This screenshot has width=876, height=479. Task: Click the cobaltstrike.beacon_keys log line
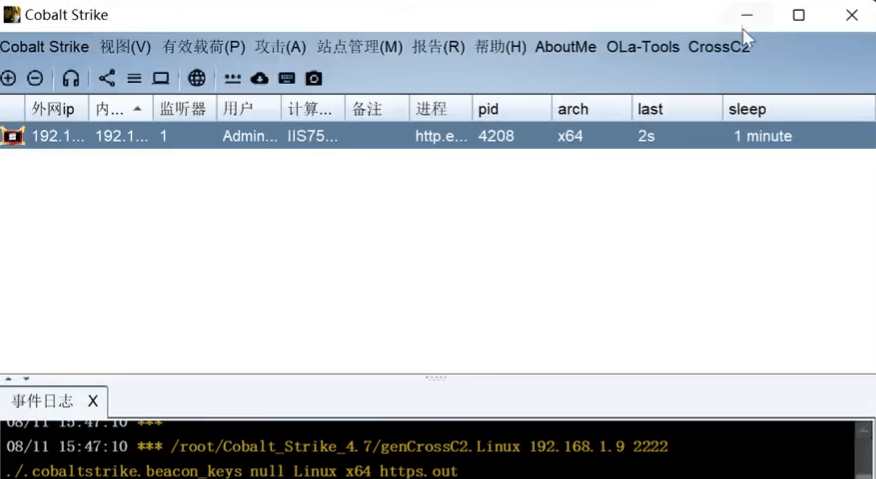232,471
